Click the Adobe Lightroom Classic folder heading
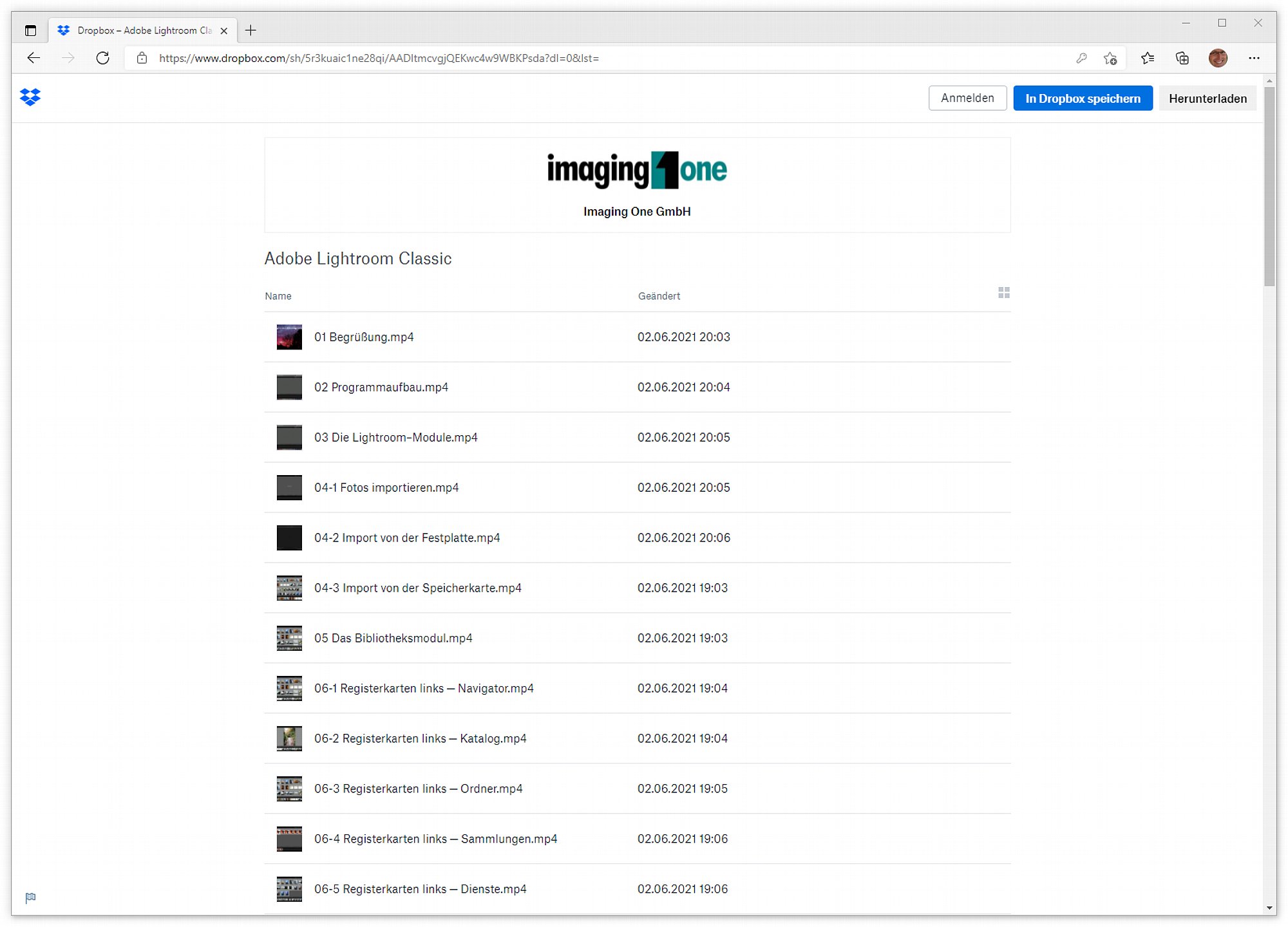Viewport: 1288px width, 927px height. pos(358,259)
